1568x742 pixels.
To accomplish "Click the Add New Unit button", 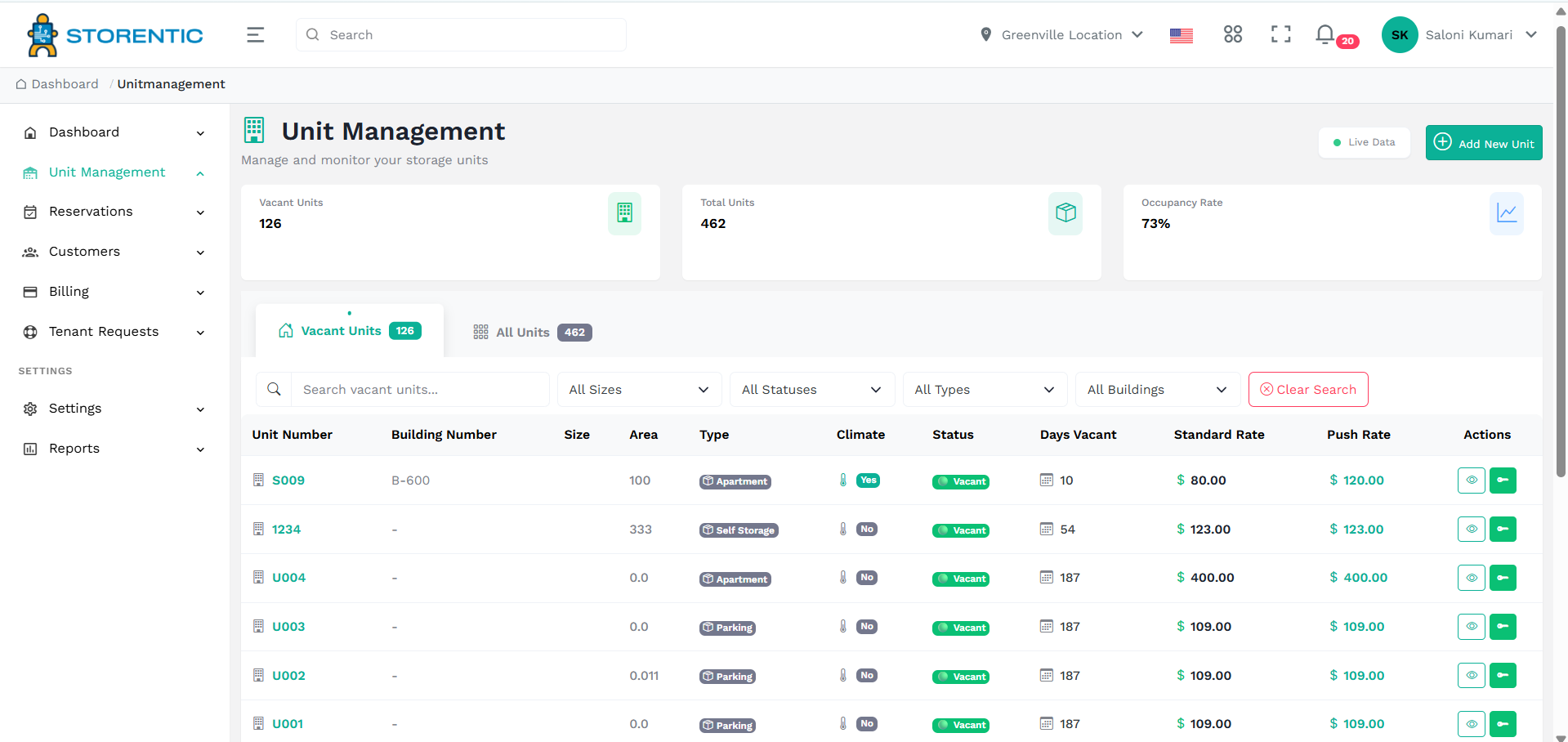I will (x=1483, y=143).
